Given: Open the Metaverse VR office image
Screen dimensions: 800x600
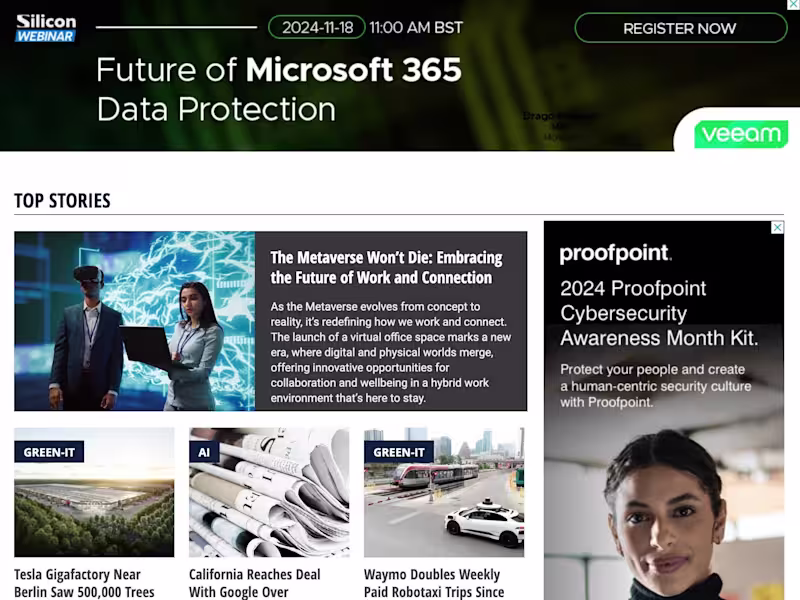Looking at the screenshot, I should pos(134,321).
